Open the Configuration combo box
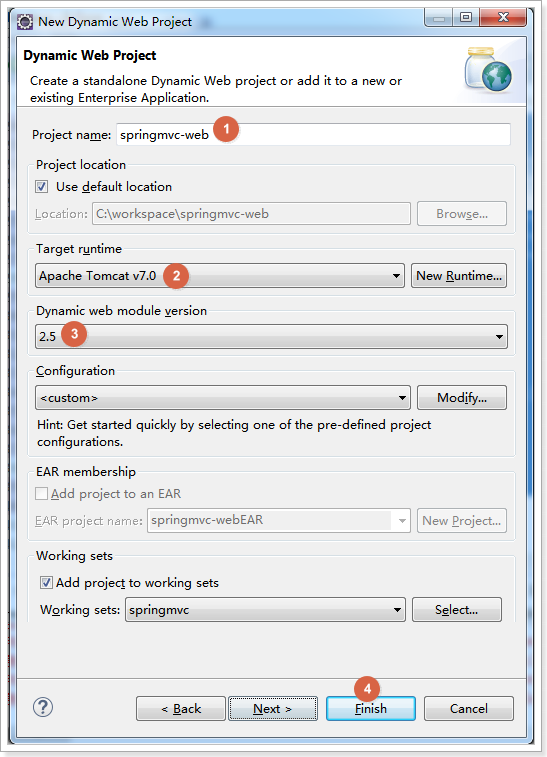This screenshot has height=757, width=547. 223,398
